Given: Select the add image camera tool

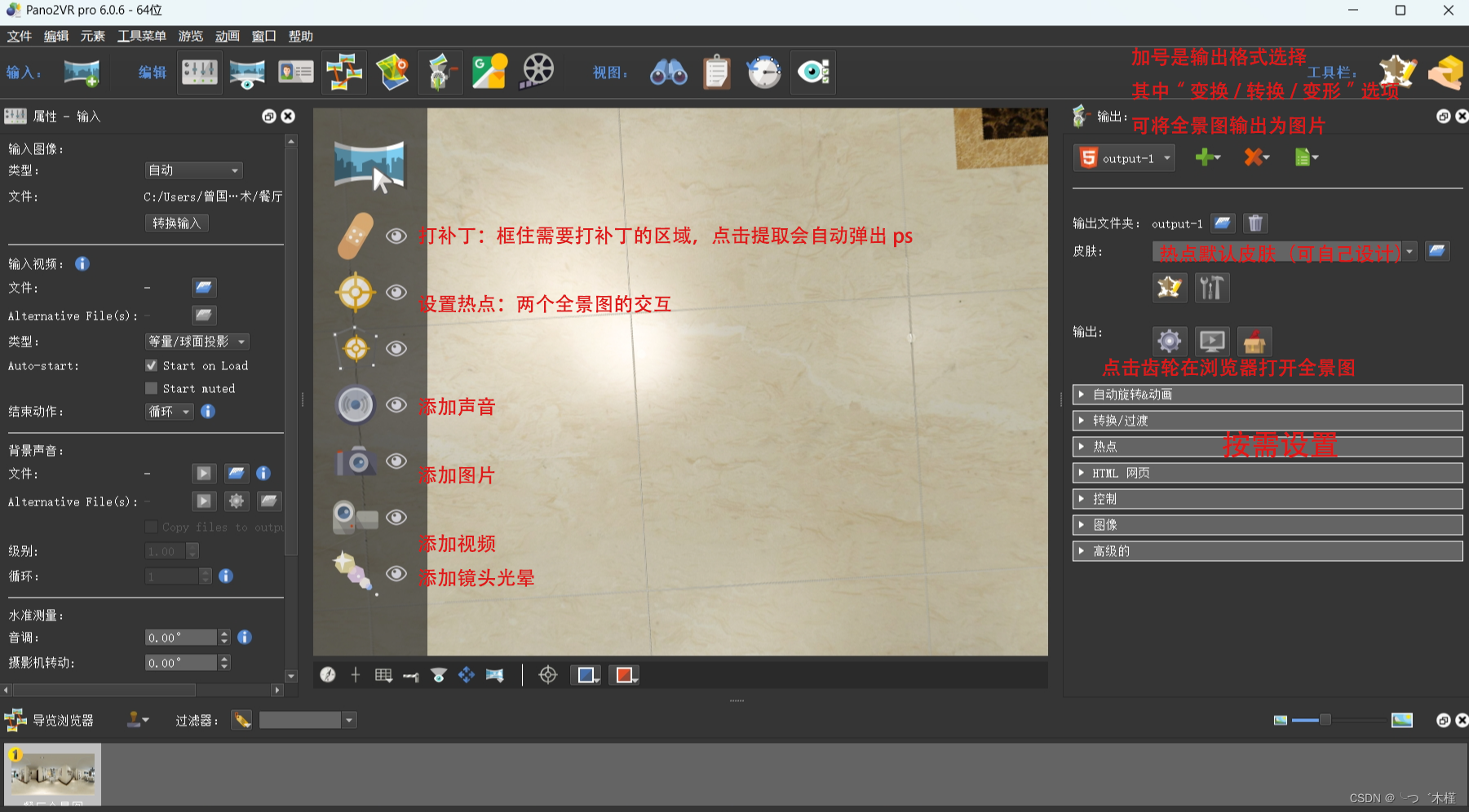Looking at the screenshot, I should [x=356, y=461].
